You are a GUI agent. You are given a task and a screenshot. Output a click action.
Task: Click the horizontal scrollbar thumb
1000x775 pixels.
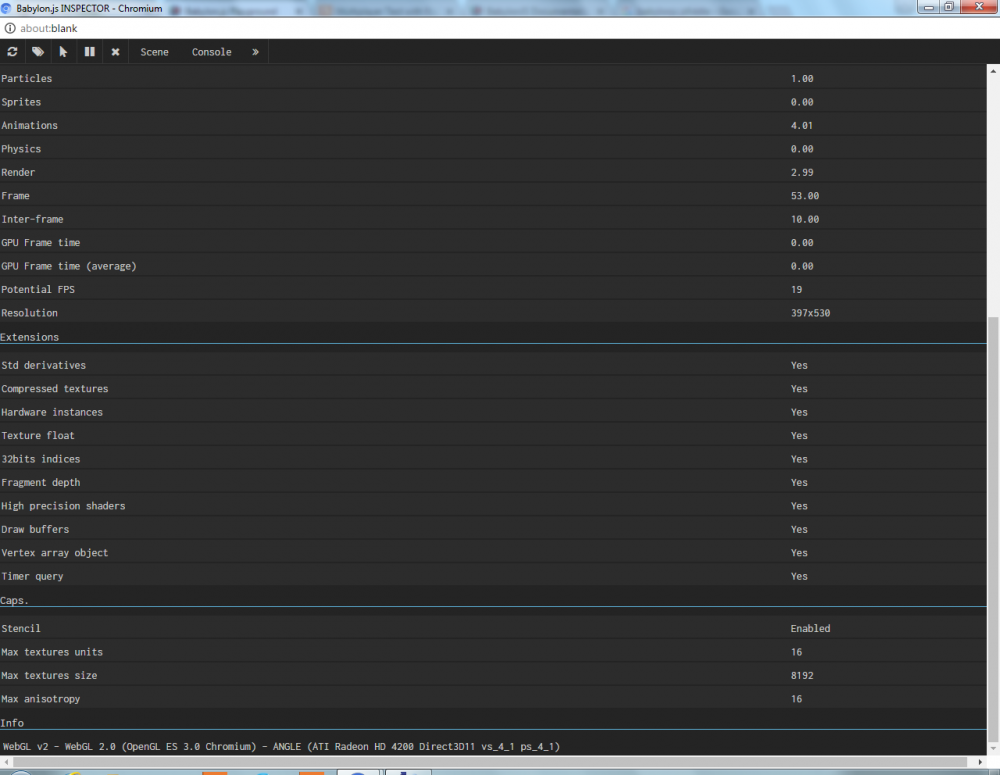pyautogui.click(x=491, y=762)
